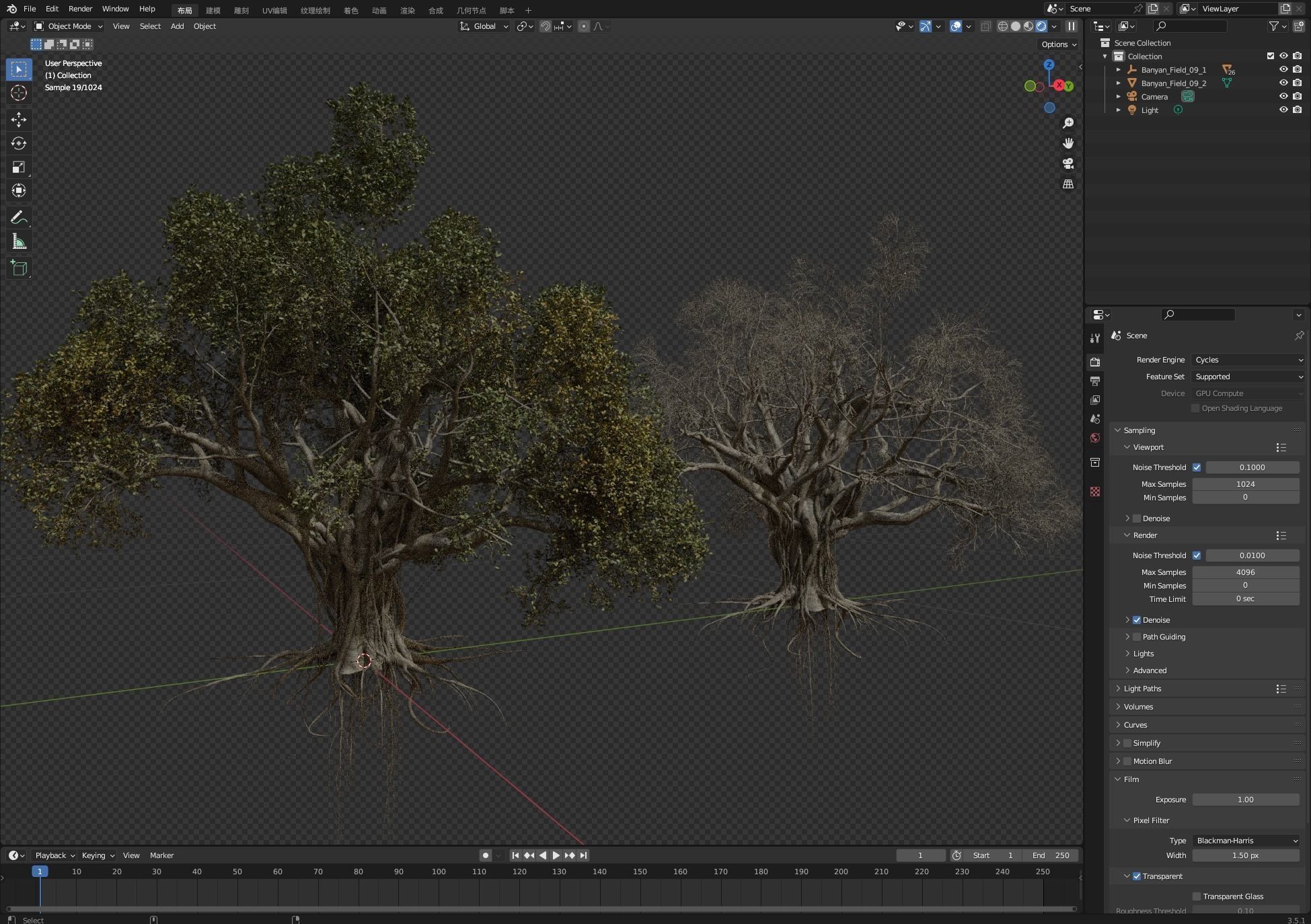This screenshot has width=1311, height=924.
Task: Open the Playback popover
Action: (x=54, y=855)
